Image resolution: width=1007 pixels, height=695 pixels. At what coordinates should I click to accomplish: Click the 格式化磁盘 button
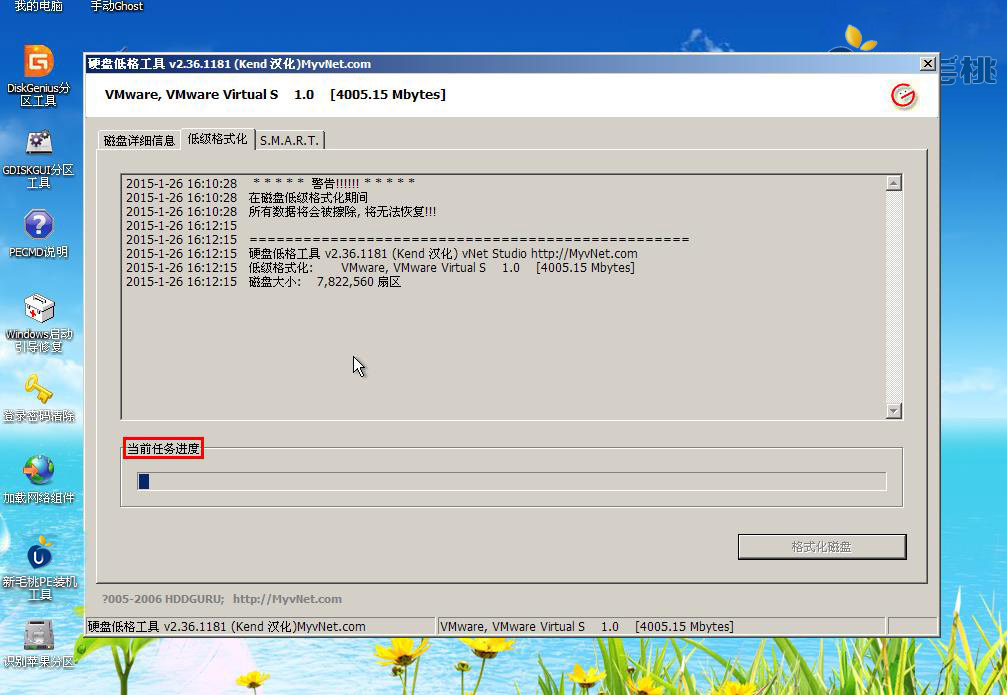click(822, 547)
